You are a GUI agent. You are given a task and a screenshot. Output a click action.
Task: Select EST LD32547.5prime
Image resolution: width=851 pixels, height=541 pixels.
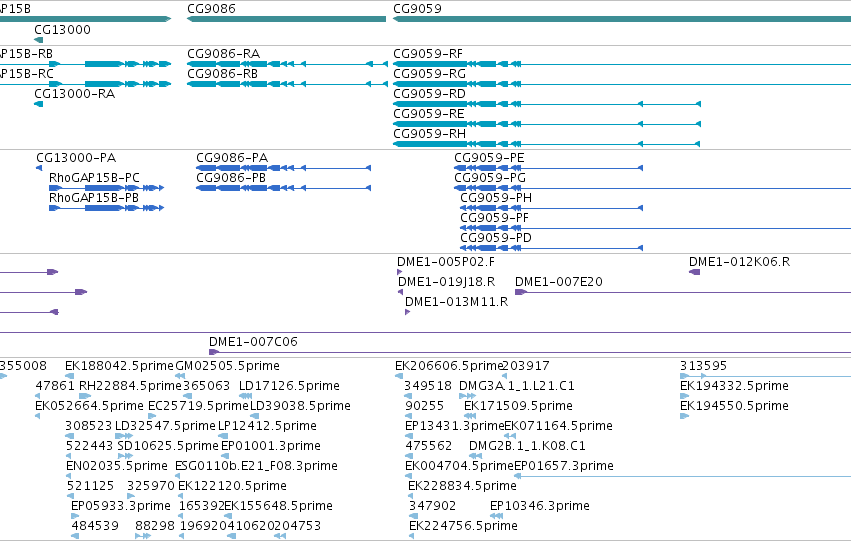pos(166,426)
